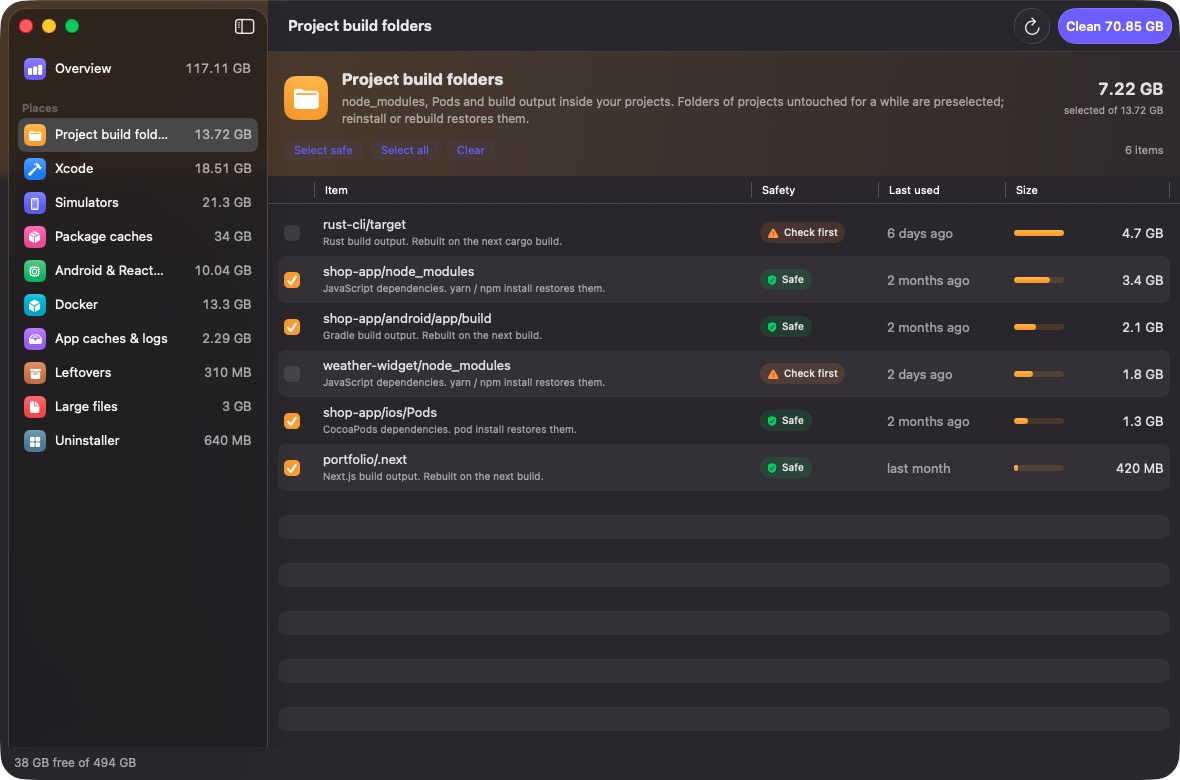Click the Check first badge on weather-widget/node_modules

802,374
